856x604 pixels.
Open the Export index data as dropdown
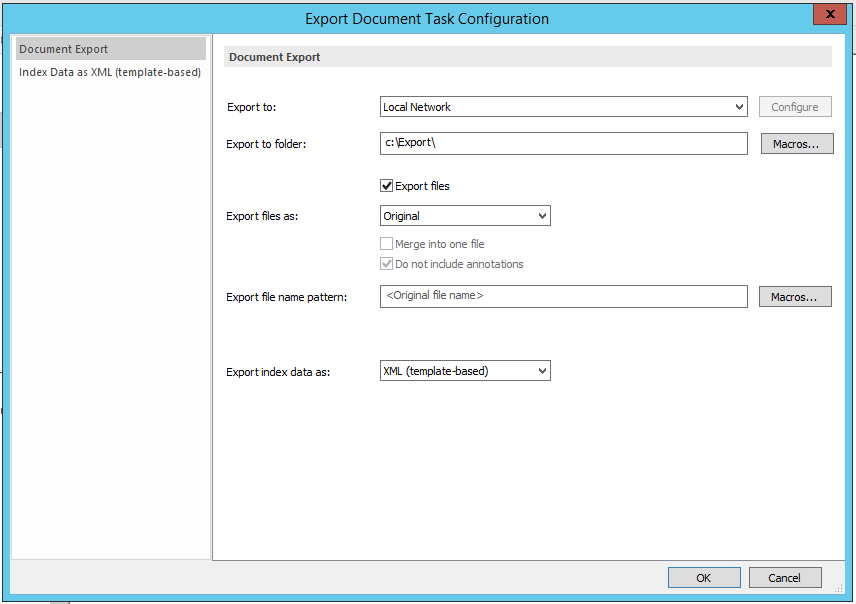(465, 370)
